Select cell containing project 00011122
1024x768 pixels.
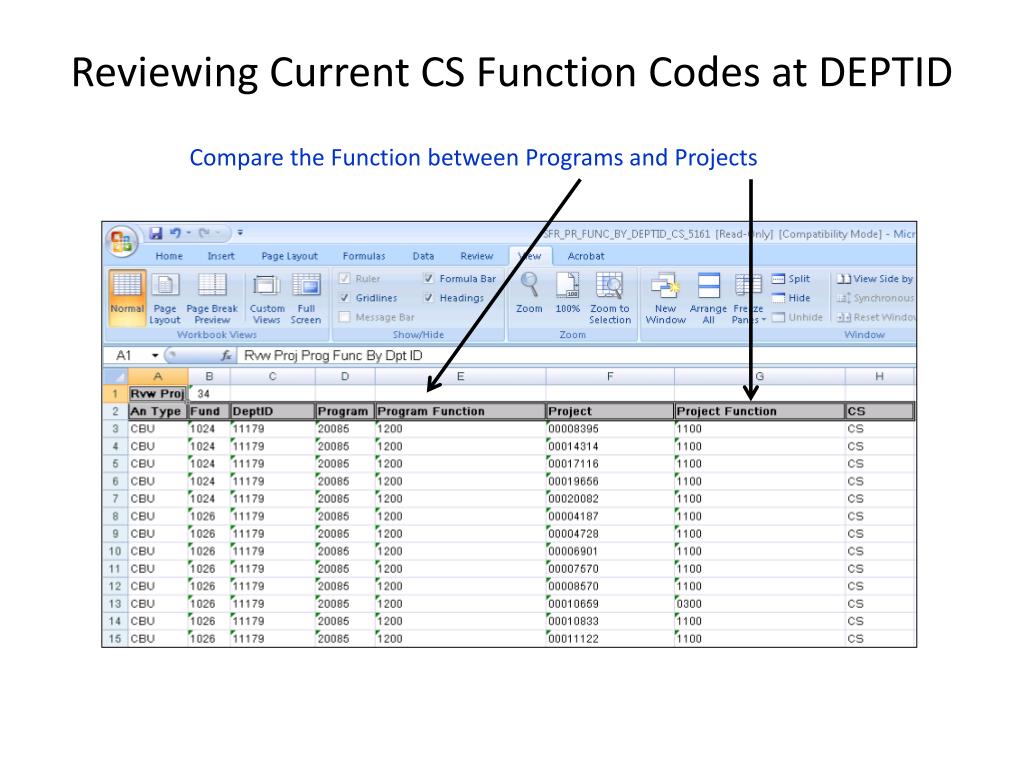(x=609, y=639)
